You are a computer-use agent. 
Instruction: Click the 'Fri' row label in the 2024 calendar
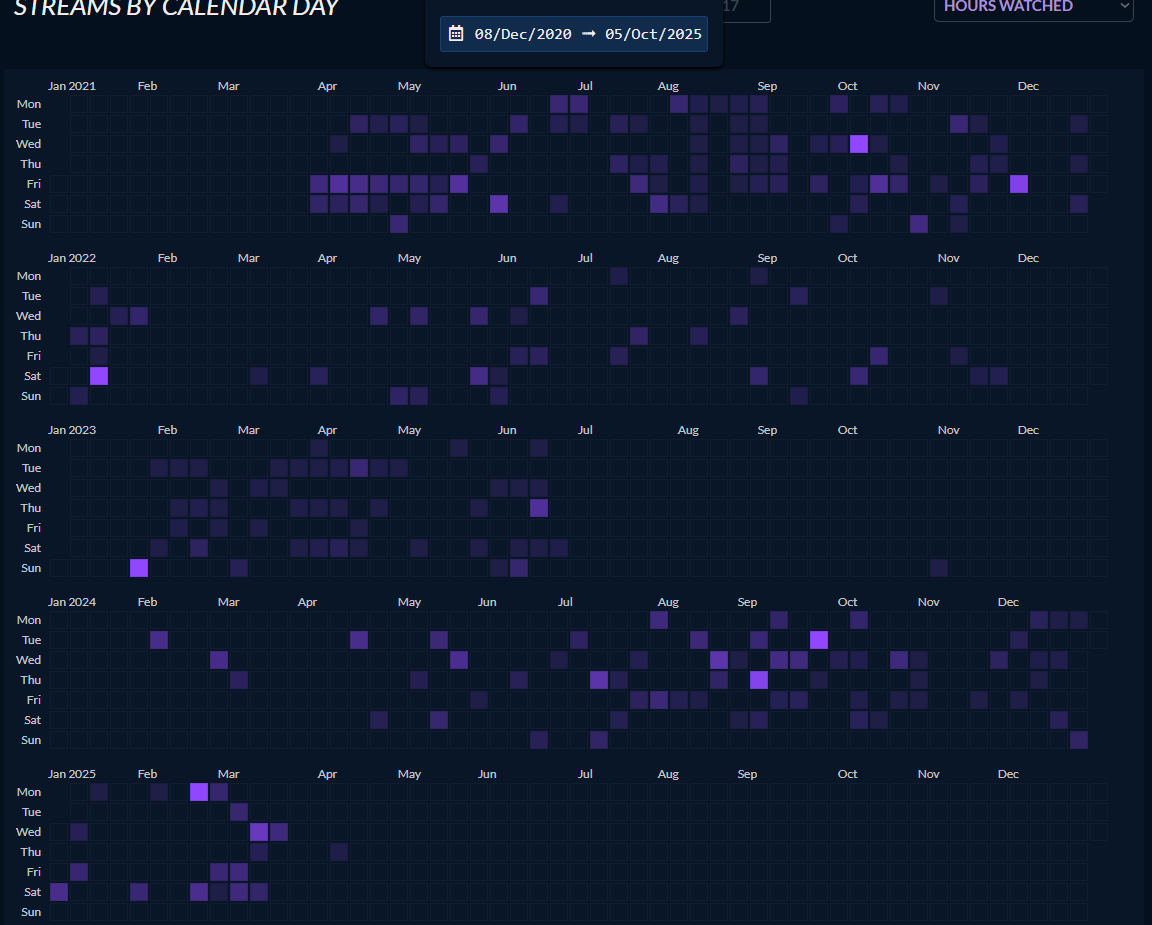tap(34, 699)
